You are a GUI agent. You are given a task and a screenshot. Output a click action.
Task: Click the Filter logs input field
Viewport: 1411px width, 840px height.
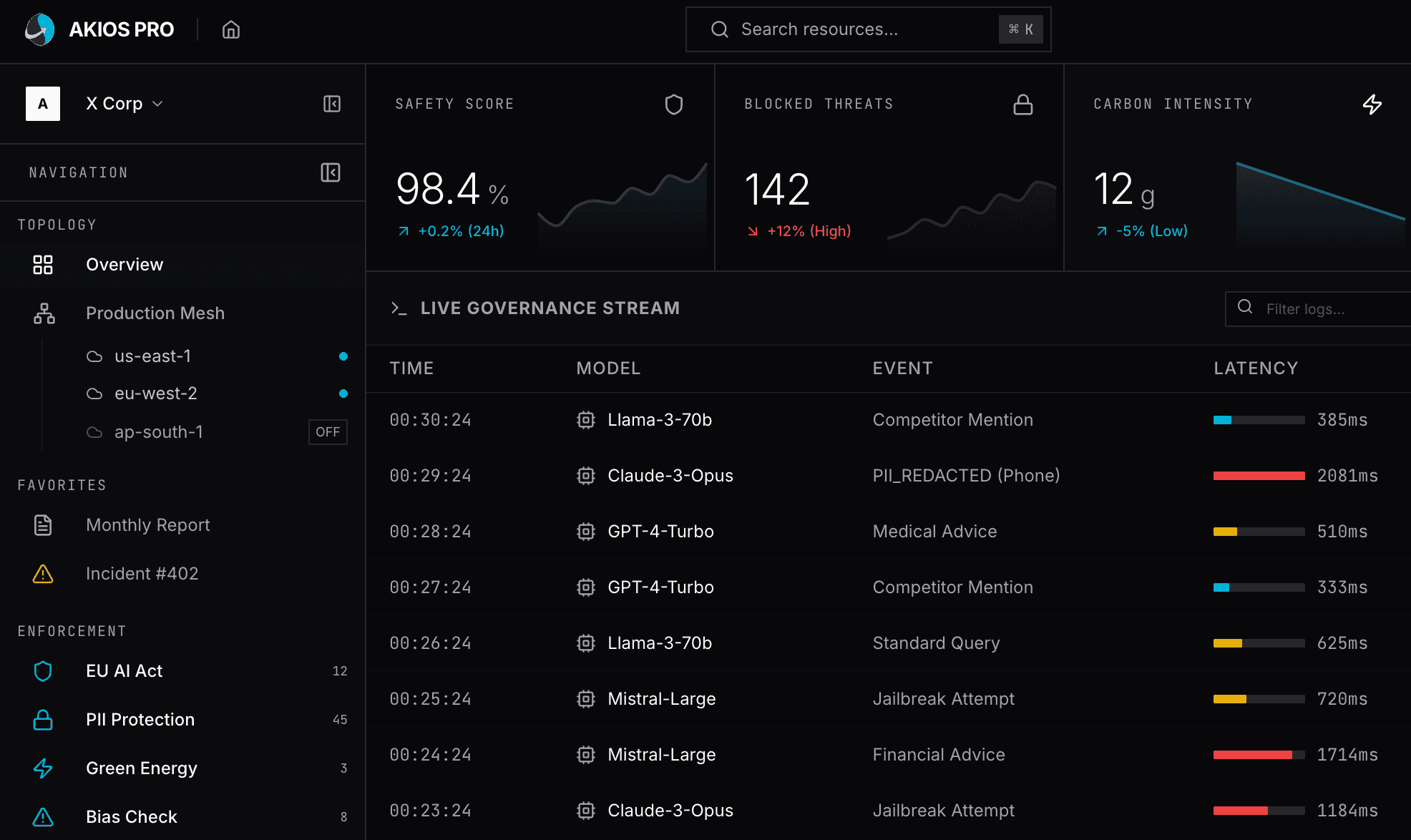coord(1331,309)
